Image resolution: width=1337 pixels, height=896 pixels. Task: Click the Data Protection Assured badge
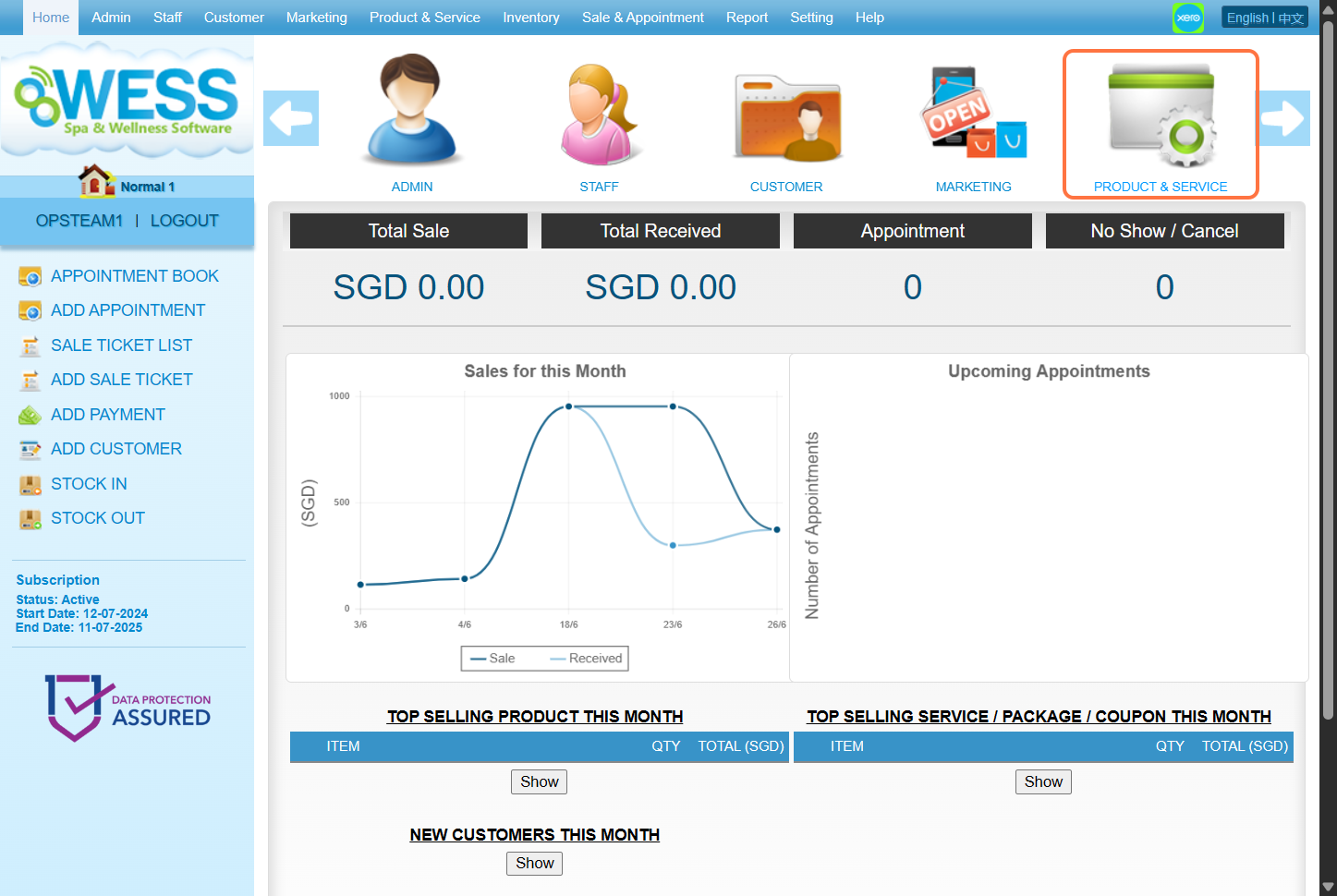(128, 708)
